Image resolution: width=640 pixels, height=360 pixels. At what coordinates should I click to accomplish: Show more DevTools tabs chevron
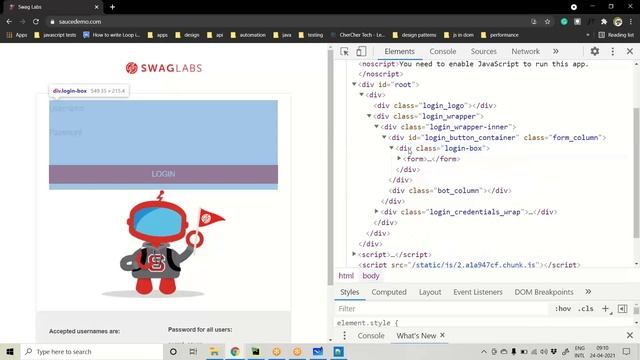[x=556, y=51]
